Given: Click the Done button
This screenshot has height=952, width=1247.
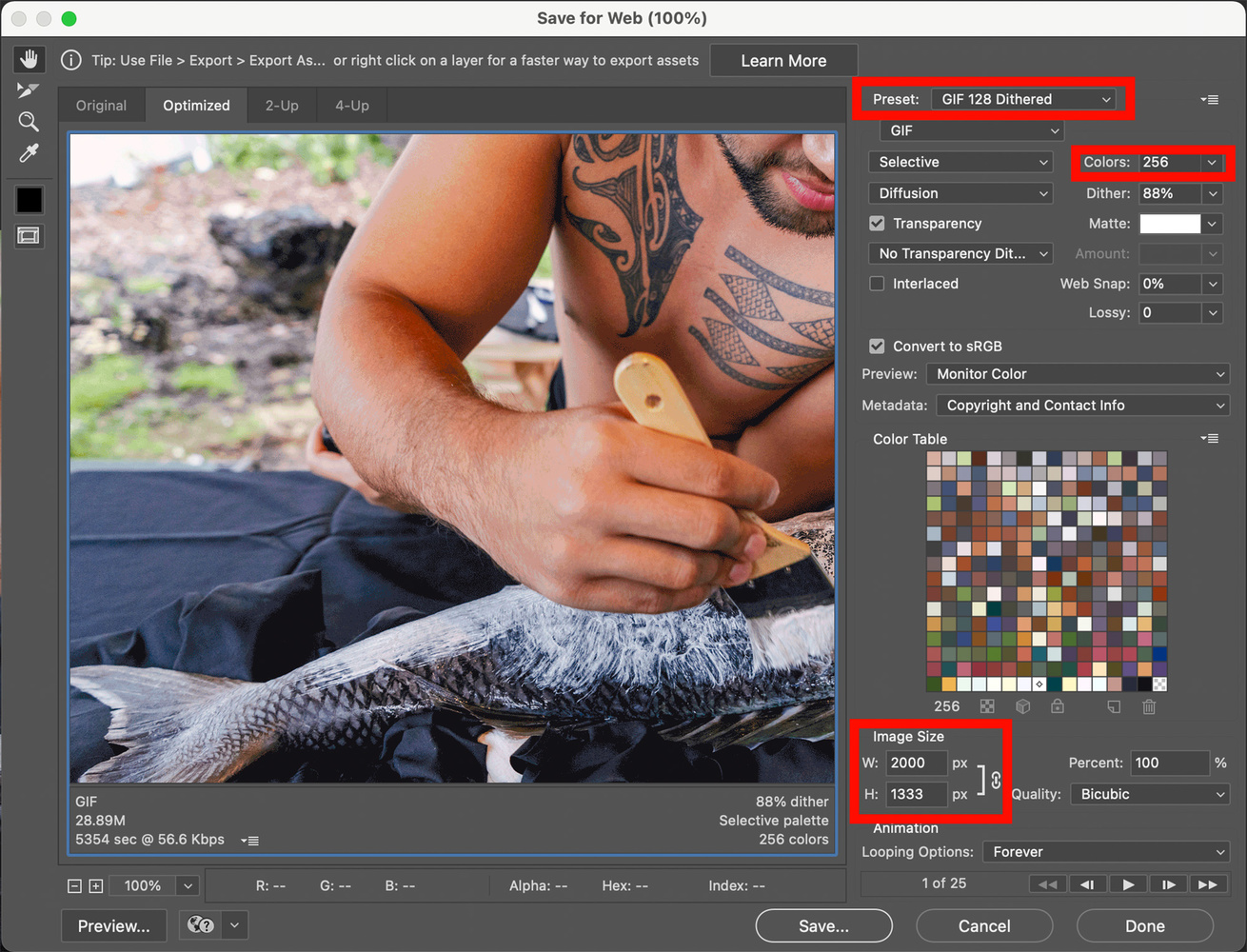Looking at the screenshot, I should point(1145,925).
